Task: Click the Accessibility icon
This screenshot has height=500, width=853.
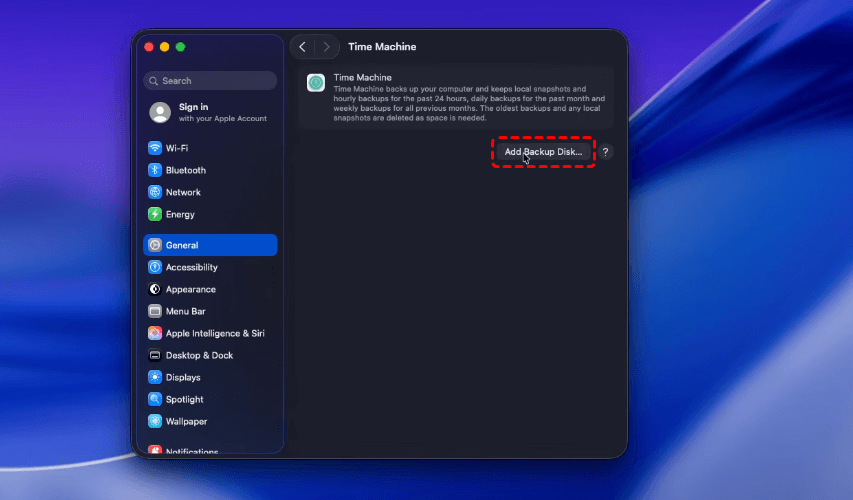Action: tap(155, 267)
